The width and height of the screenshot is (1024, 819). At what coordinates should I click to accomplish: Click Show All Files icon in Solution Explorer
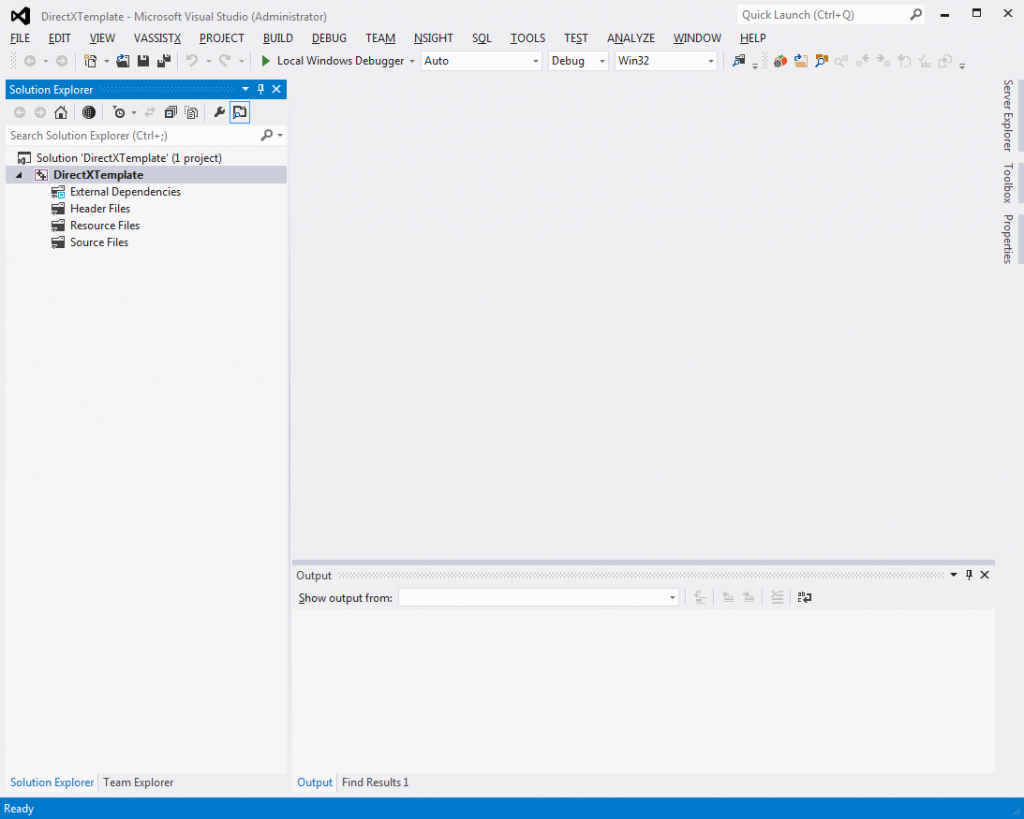tap(191, 112)
